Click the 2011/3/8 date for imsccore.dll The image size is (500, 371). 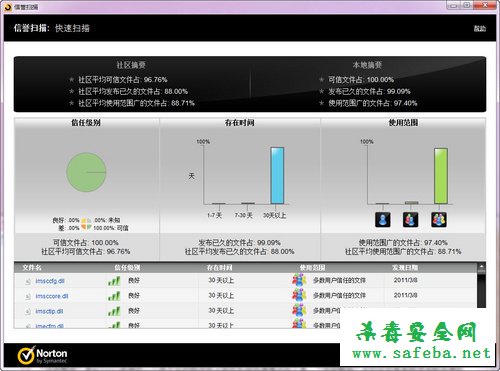pos(405,295)
